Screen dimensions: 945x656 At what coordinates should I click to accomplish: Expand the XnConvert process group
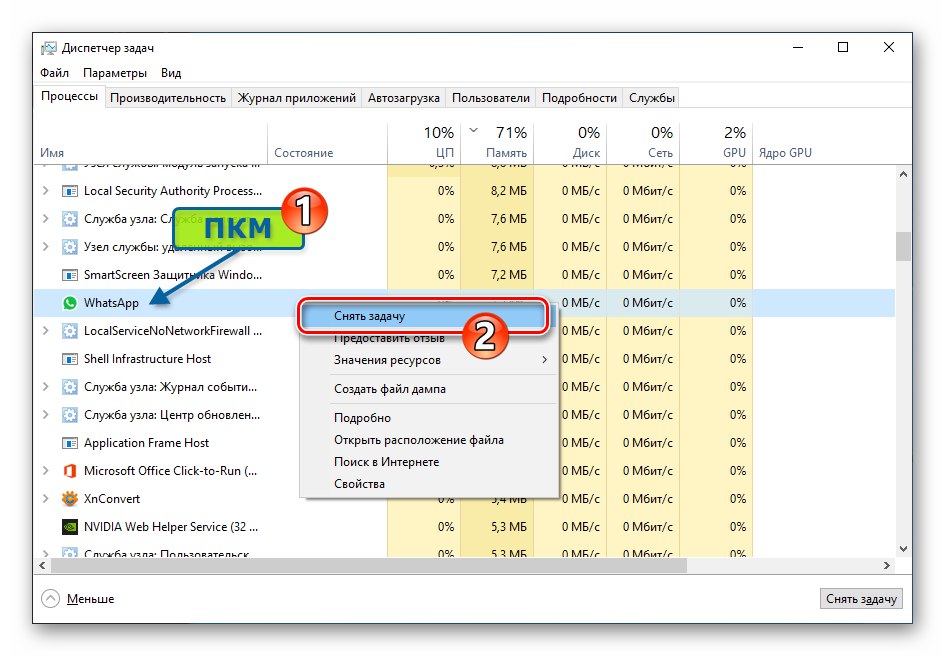pyautogui.click(x=46, y=499)
